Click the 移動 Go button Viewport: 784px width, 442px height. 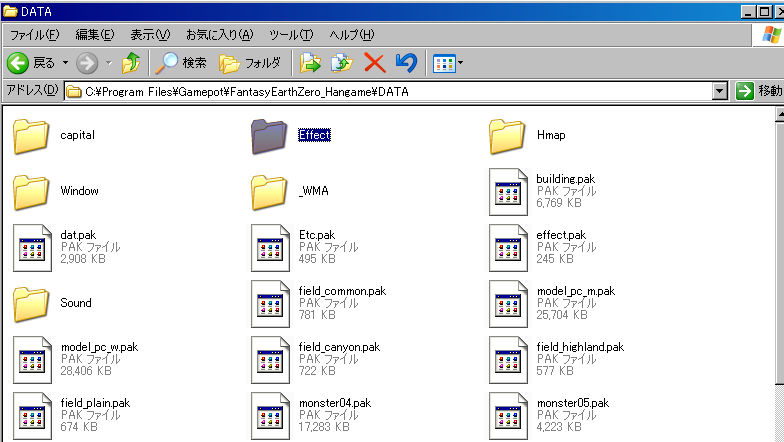tap(758, 91)
